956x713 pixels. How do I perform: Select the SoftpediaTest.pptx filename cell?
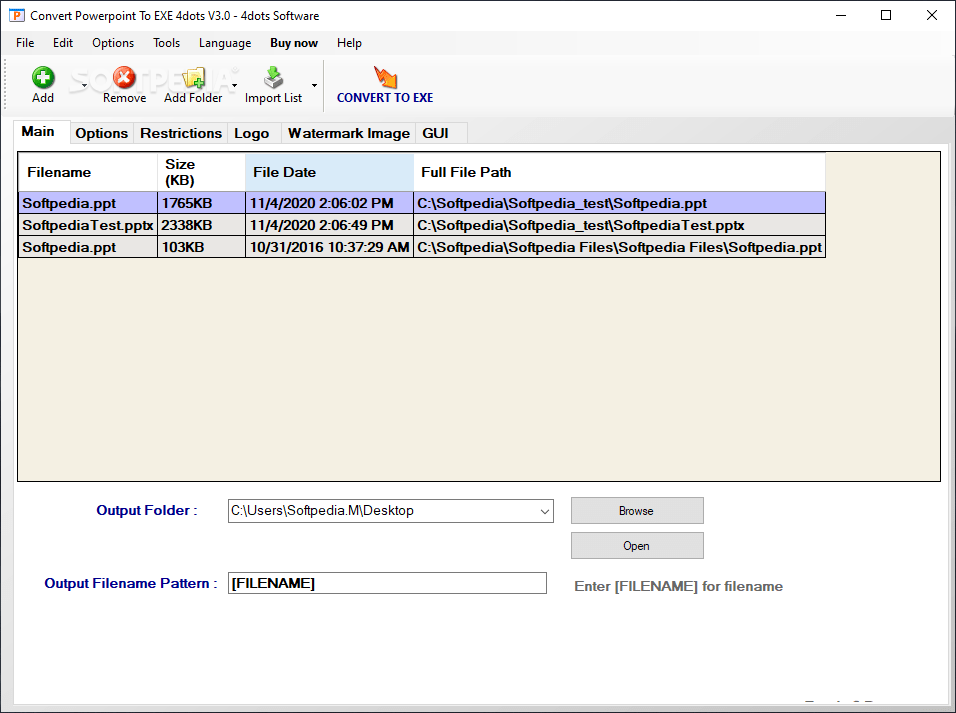click(88, 225)
